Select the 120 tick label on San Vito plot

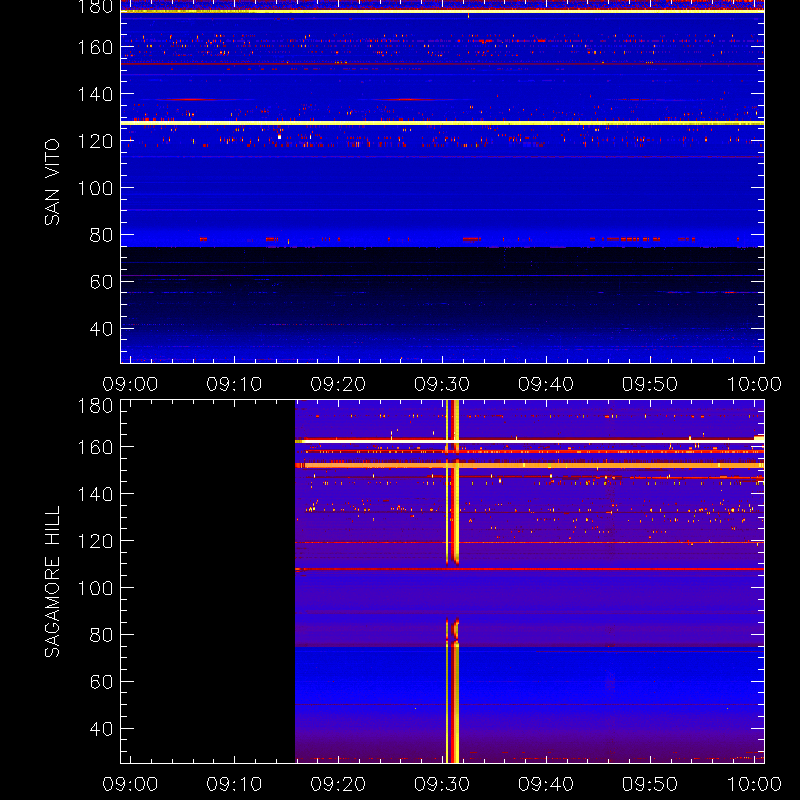click(95, 141)
